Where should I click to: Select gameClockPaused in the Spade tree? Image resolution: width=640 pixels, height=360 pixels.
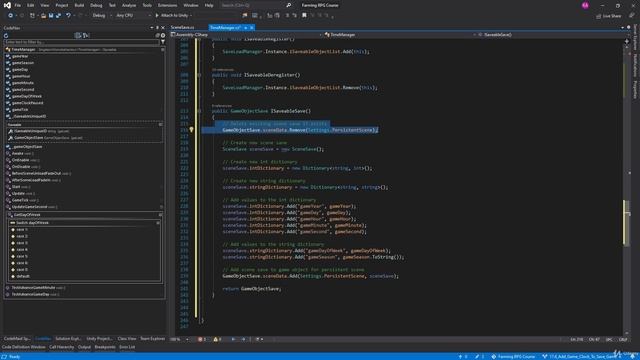[27, 103]
